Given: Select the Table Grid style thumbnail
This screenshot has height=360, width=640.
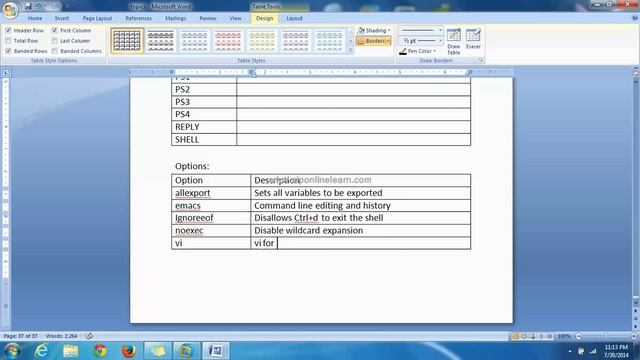Looking at the screenshot, I should [127, 41].
